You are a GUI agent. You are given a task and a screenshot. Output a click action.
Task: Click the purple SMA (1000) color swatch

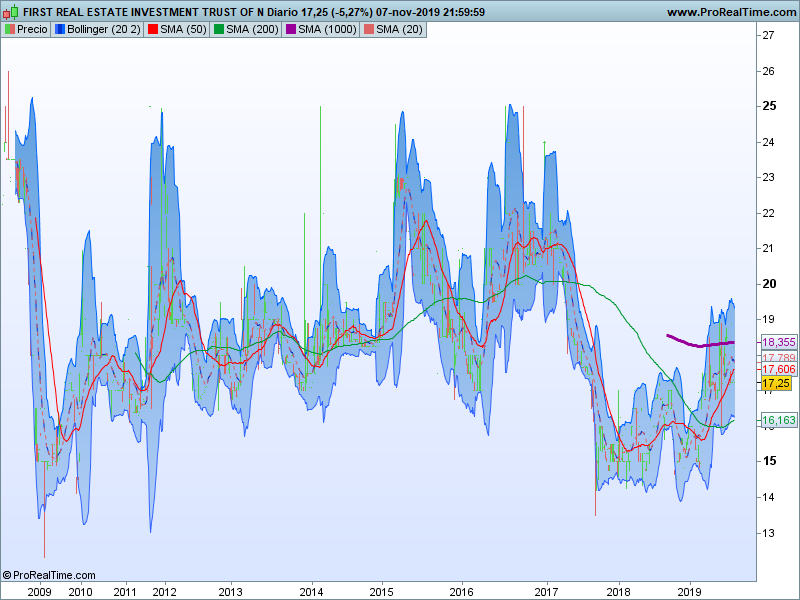[x=291, y=30]
